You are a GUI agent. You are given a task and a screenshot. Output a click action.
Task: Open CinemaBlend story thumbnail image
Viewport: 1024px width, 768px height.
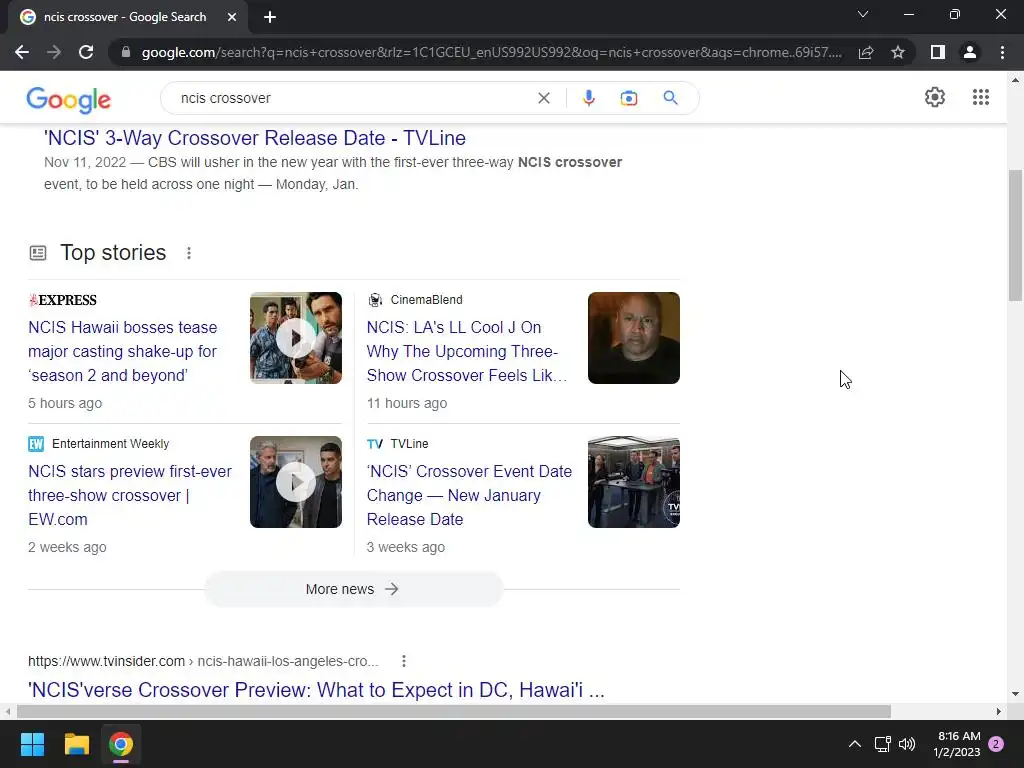(633, 338)
